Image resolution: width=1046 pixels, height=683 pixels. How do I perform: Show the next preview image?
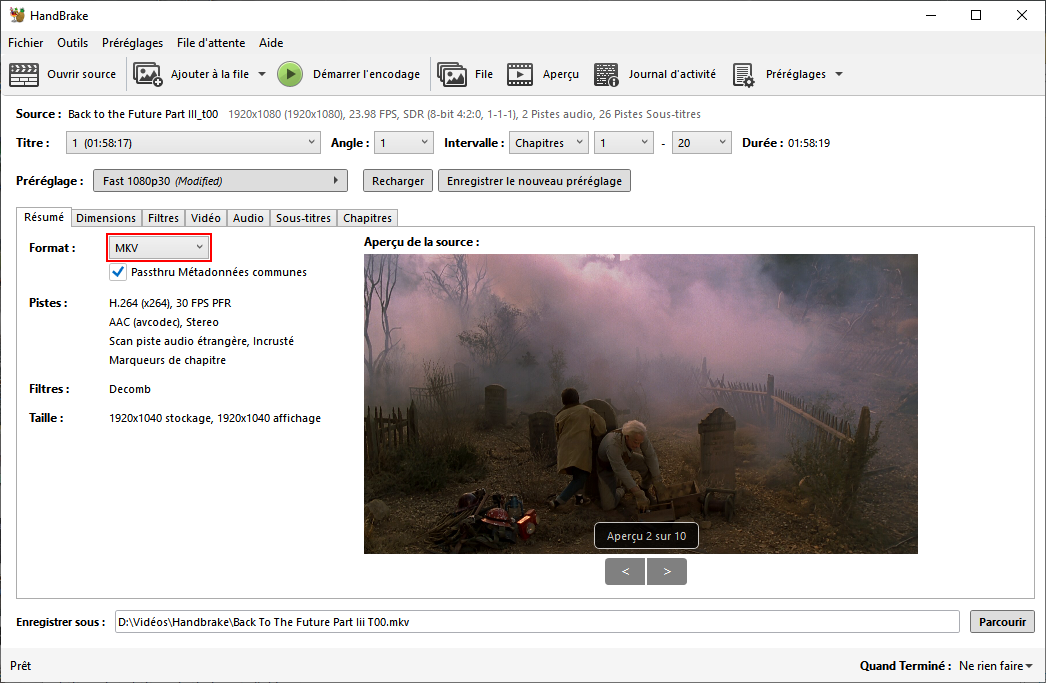[x=667, y=571]
